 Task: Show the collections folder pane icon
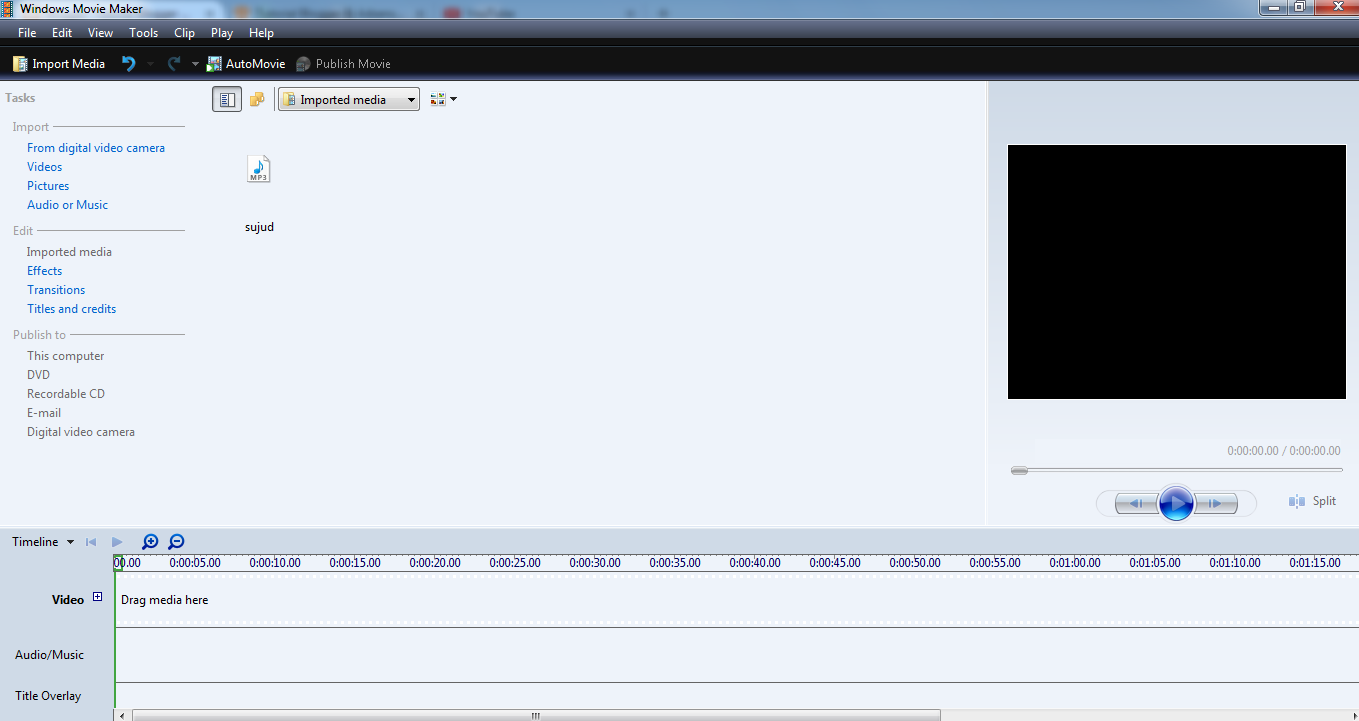point(257,100)
